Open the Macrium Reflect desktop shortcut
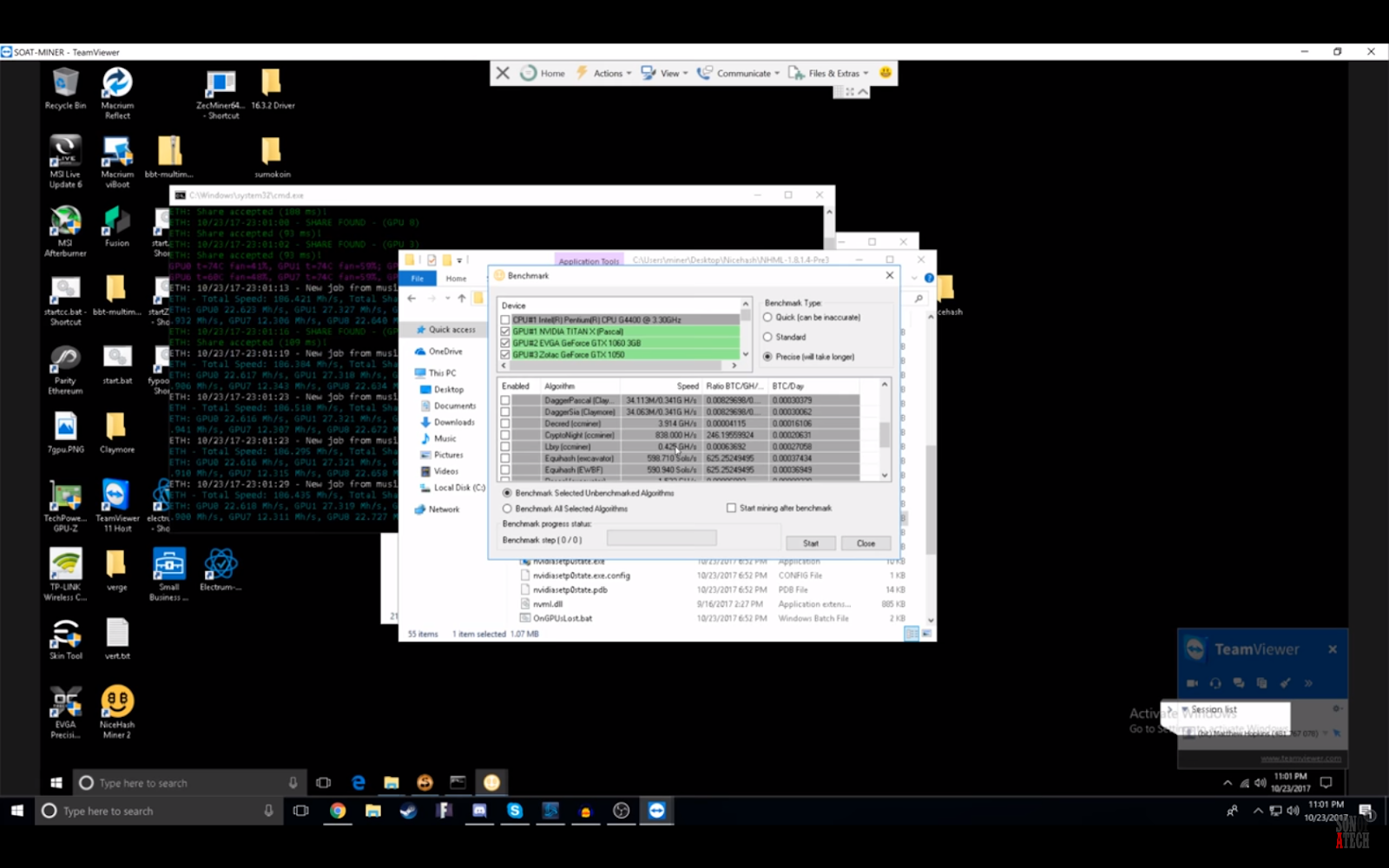This screenshot has height=868, width=1389. [117, 93]
